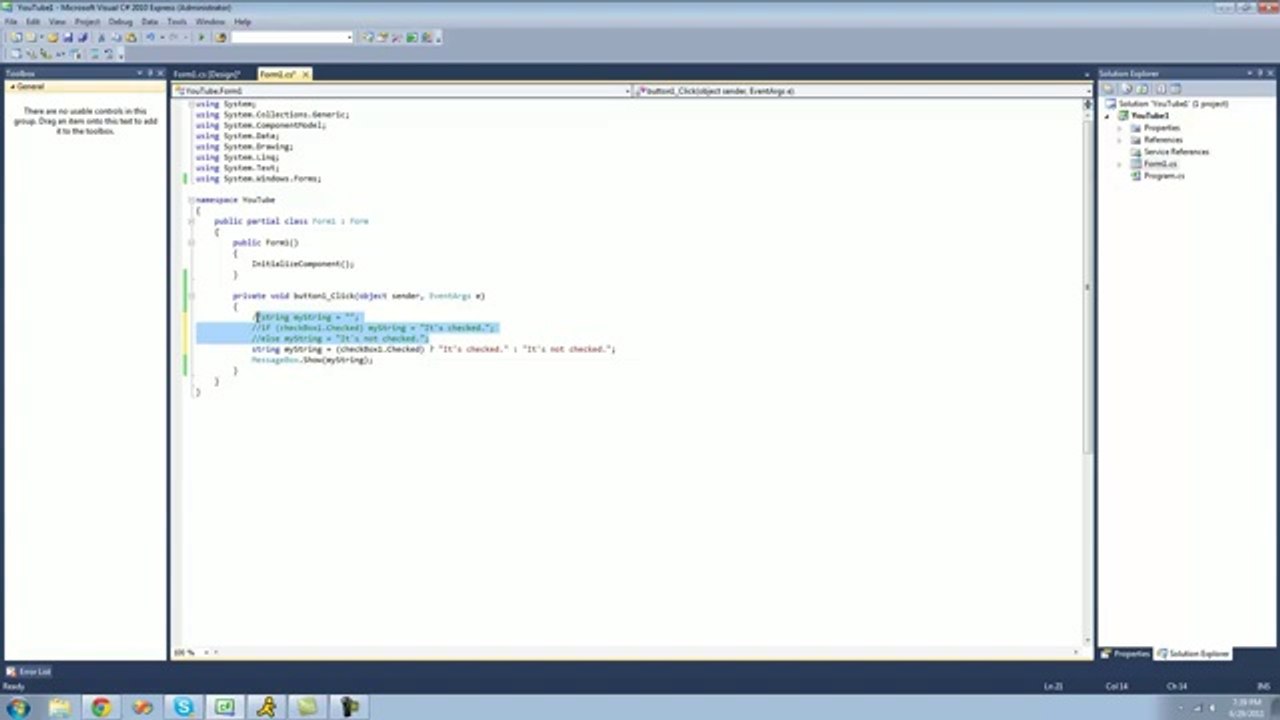Open the Help menu

coord(243,21)
